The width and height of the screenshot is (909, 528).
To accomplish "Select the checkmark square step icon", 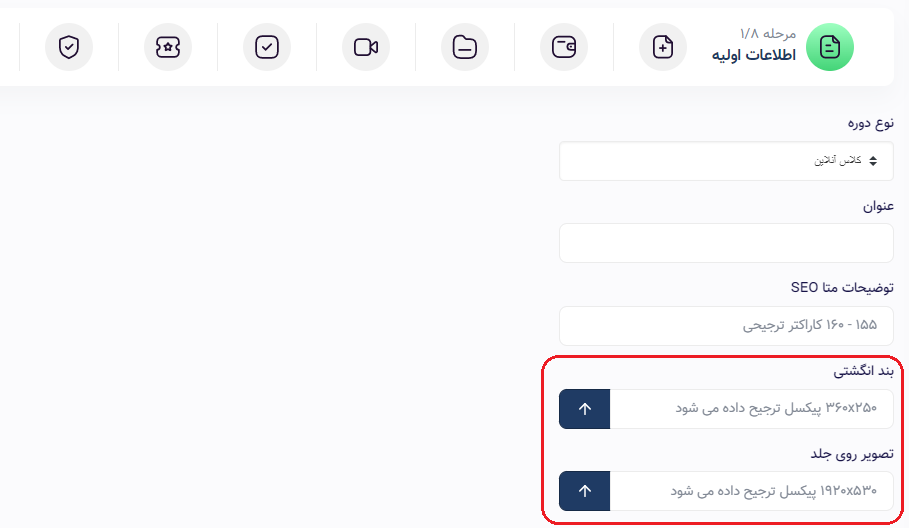I will tap(267, 47).
